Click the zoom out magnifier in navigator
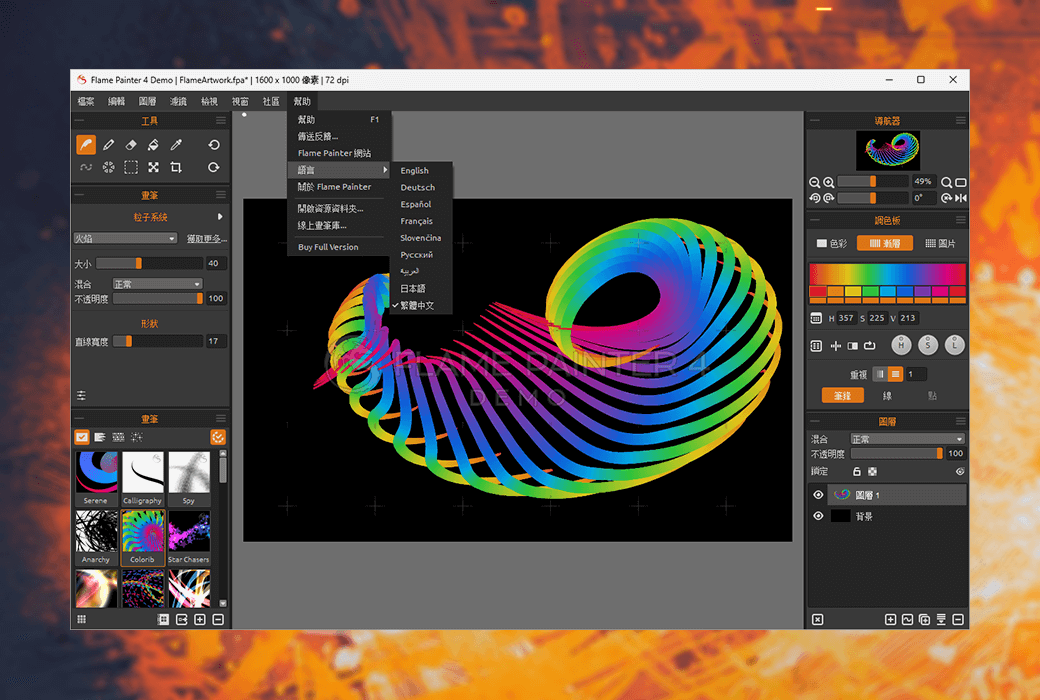1040x700 pixels. 815,182
